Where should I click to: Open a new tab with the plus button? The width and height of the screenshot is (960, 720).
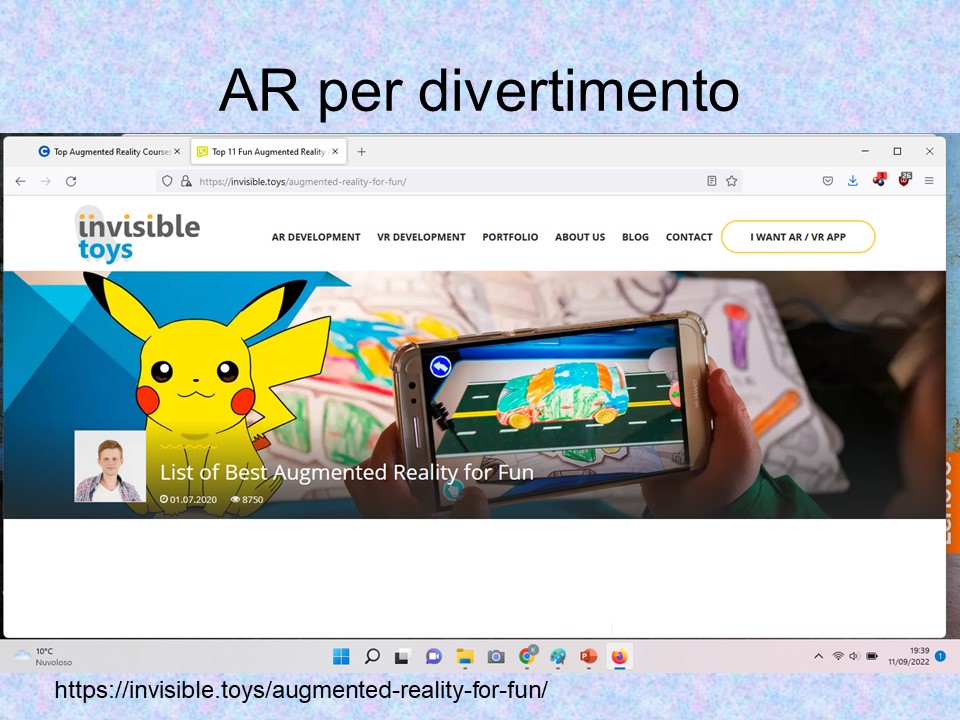click(x=361, y=152)
